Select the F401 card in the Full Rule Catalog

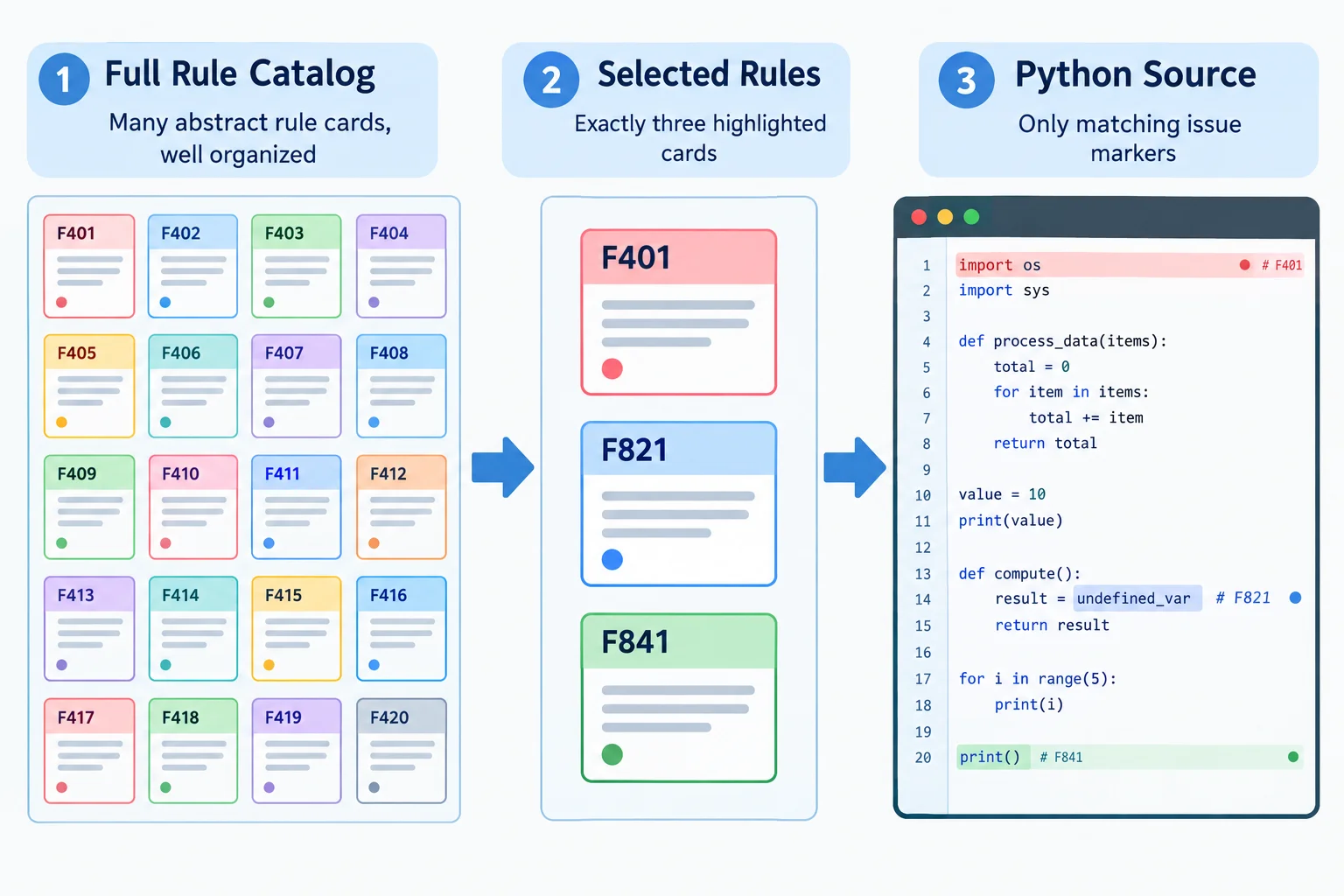coord(89,266)
